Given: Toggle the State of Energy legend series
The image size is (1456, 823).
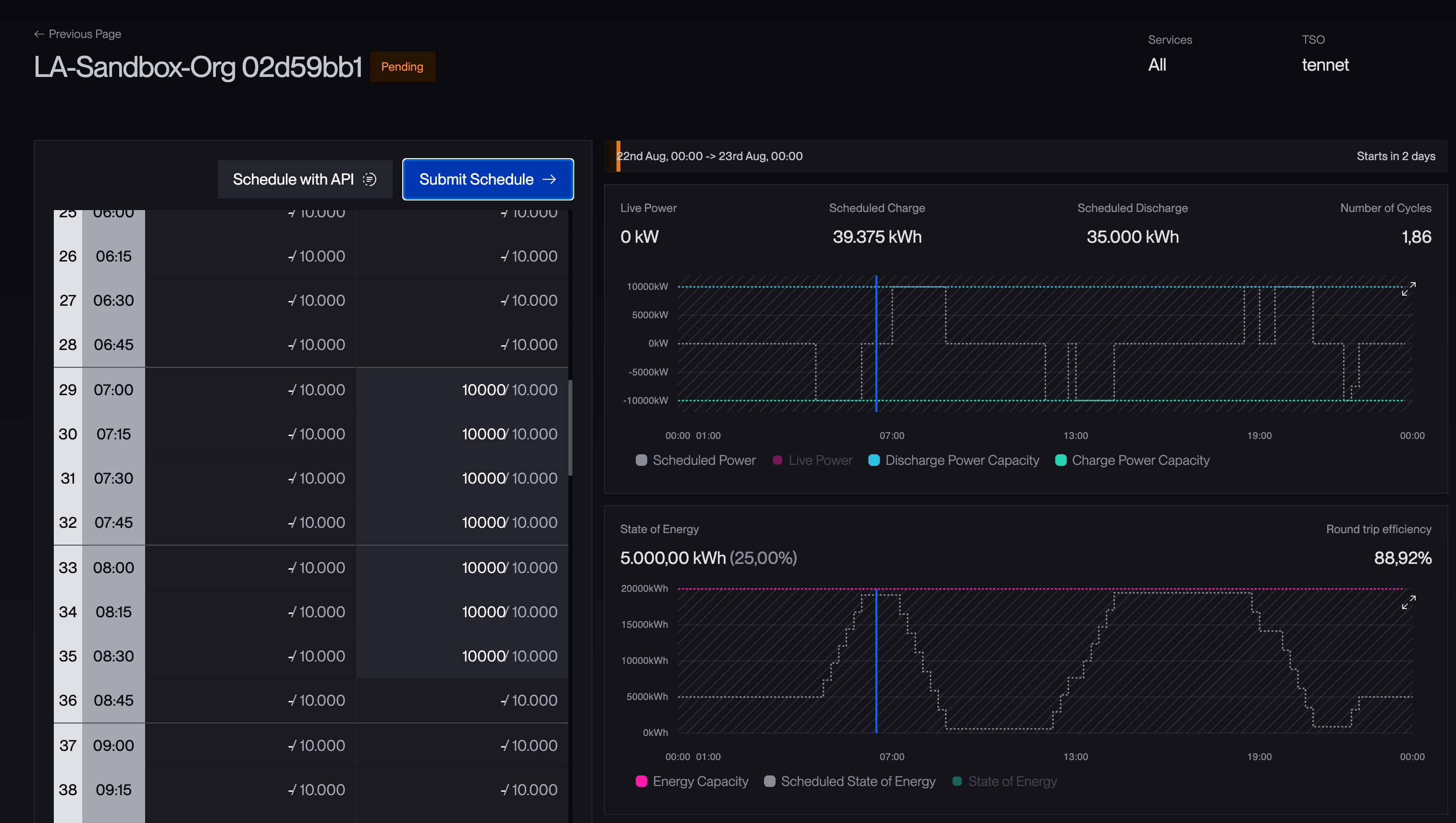Looking at the screenshot, I should (1004, 781).
